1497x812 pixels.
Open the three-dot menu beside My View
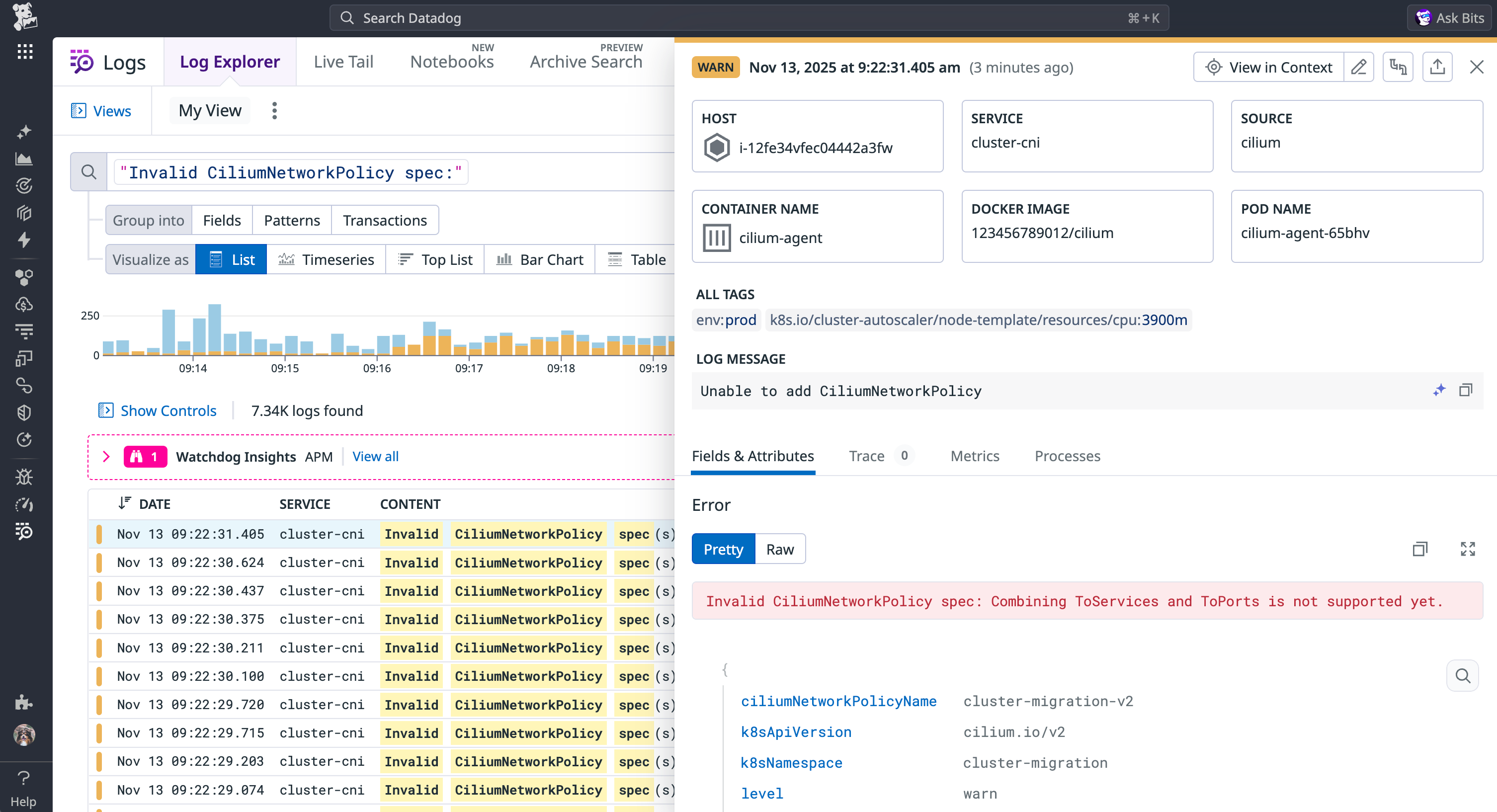point(274,110)
